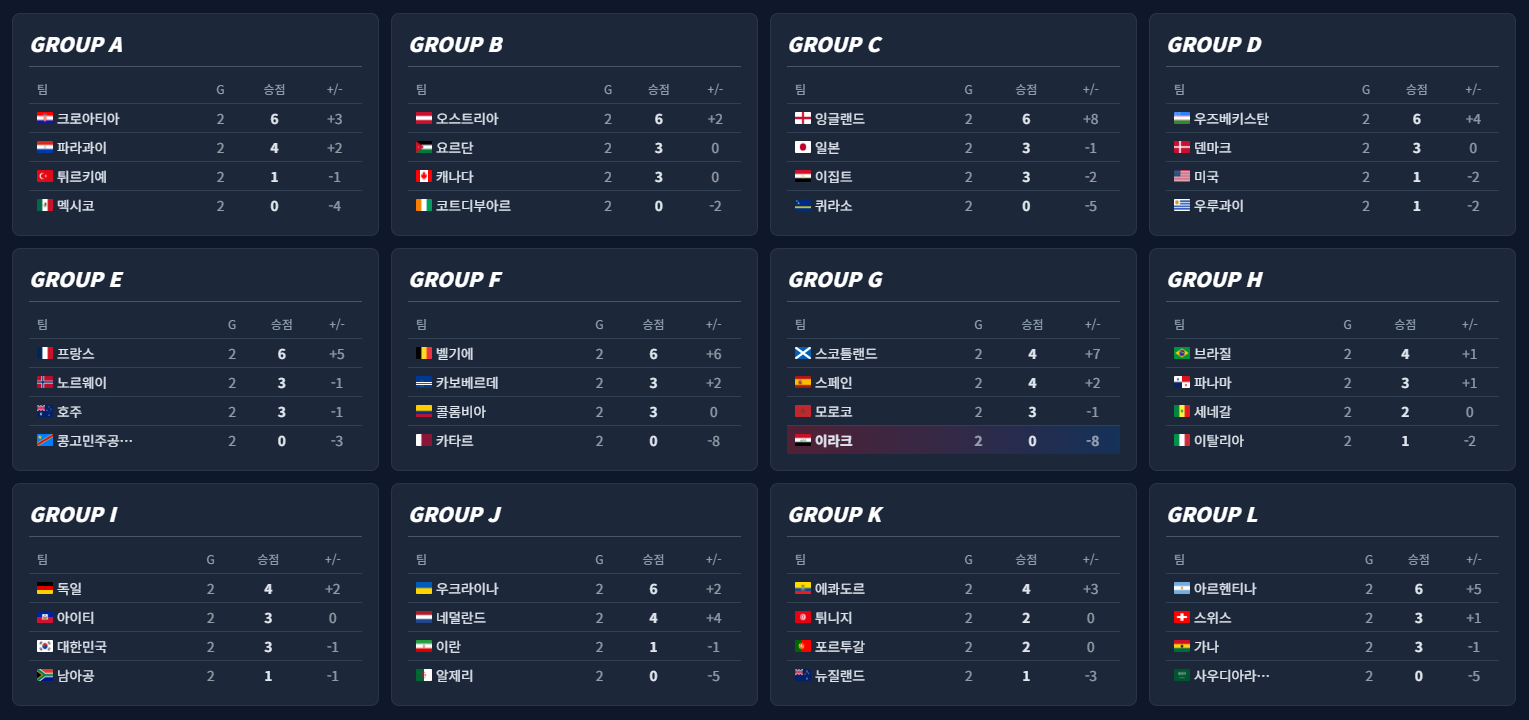Click the South Korea flag in Group I
The image size is (1529, 720).
click(x=44, y=647)
